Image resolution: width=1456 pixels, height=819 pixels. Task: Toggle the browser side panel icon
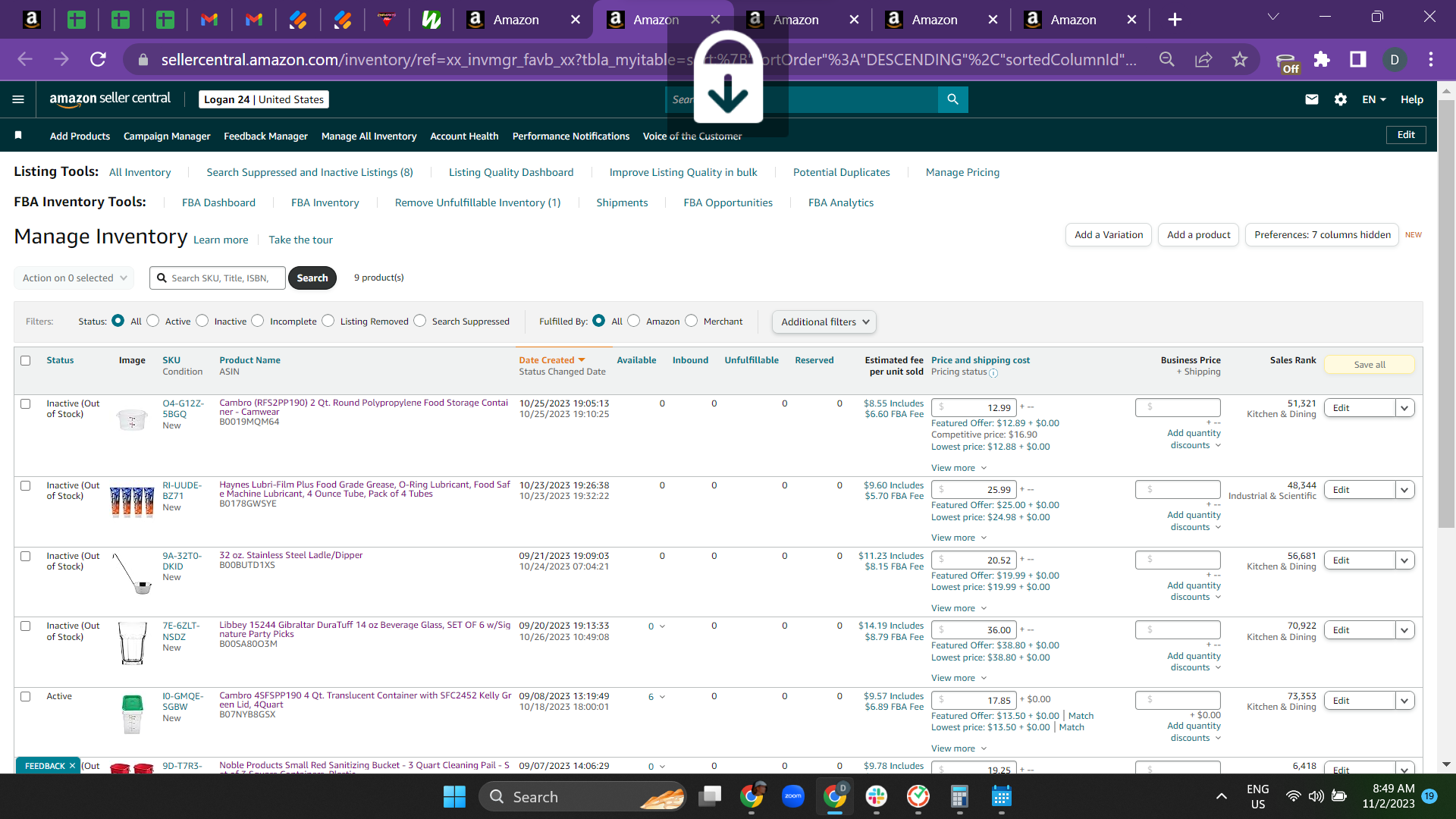click(x=1357, y=59)
